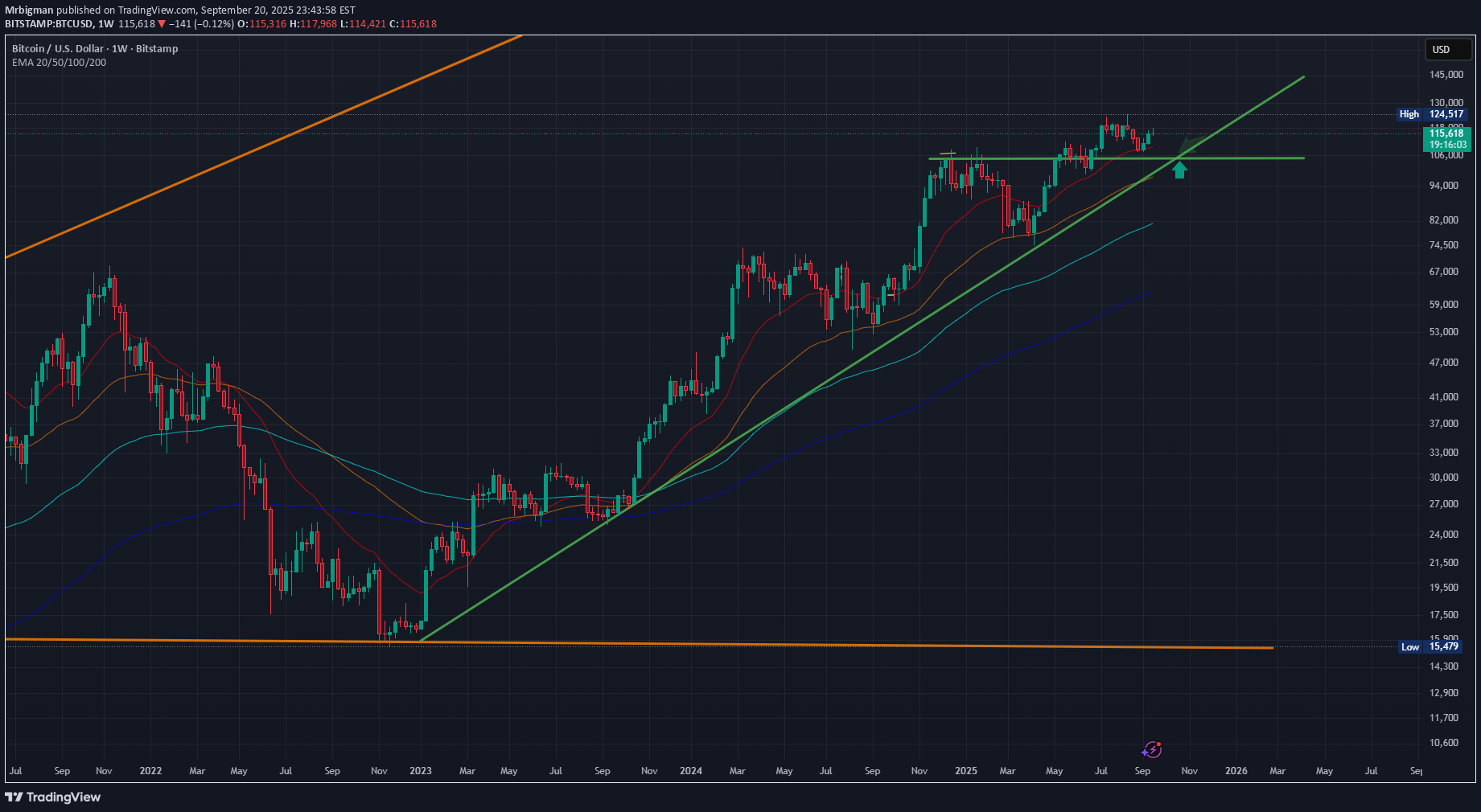Click the Bitcoin / U.S. Dollar chart title
The width and height of the screenshot is (1481, 812).
pos(95,49)
